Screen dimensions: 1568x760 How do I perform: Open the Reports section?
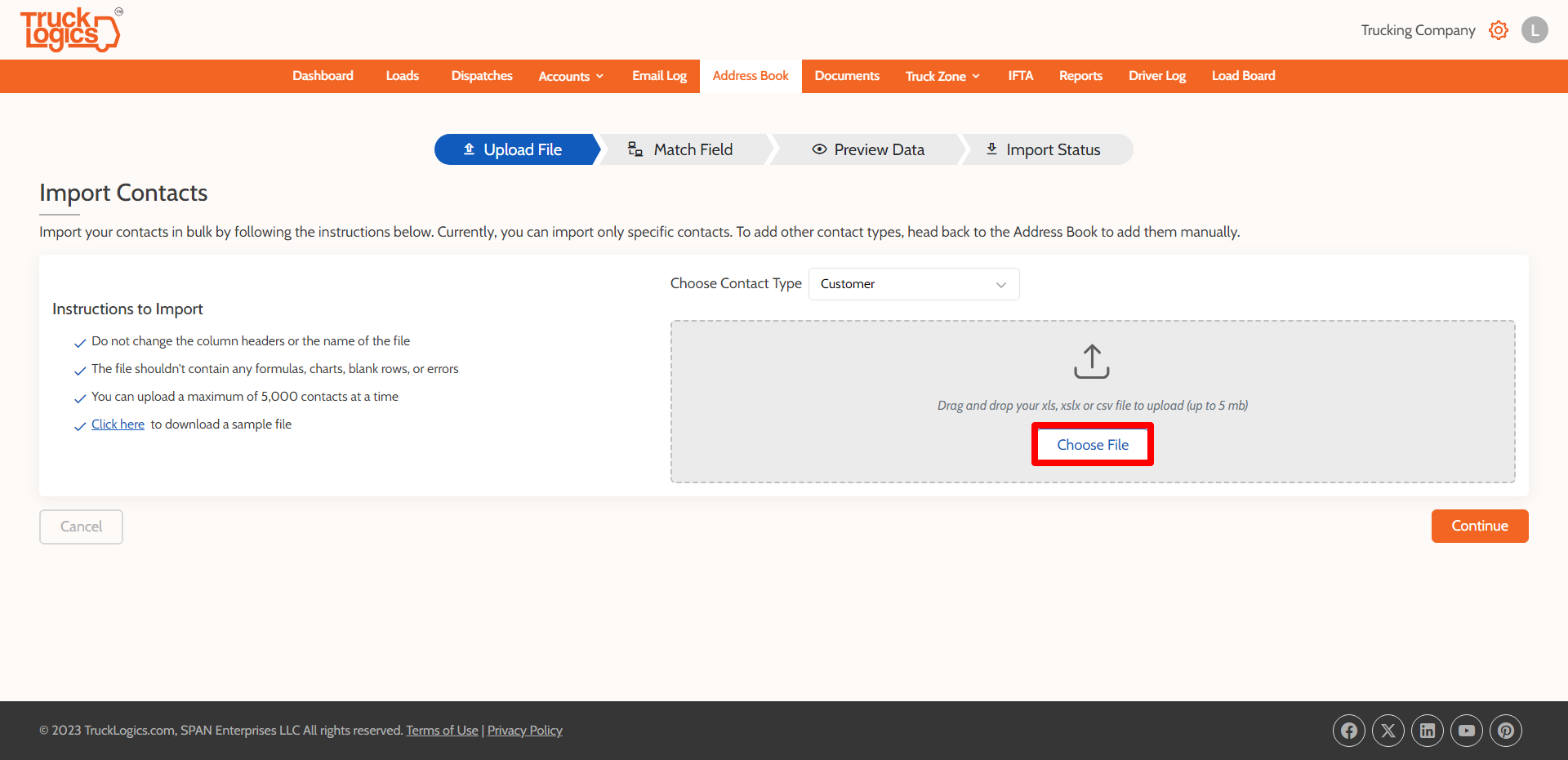[1080, 75]
